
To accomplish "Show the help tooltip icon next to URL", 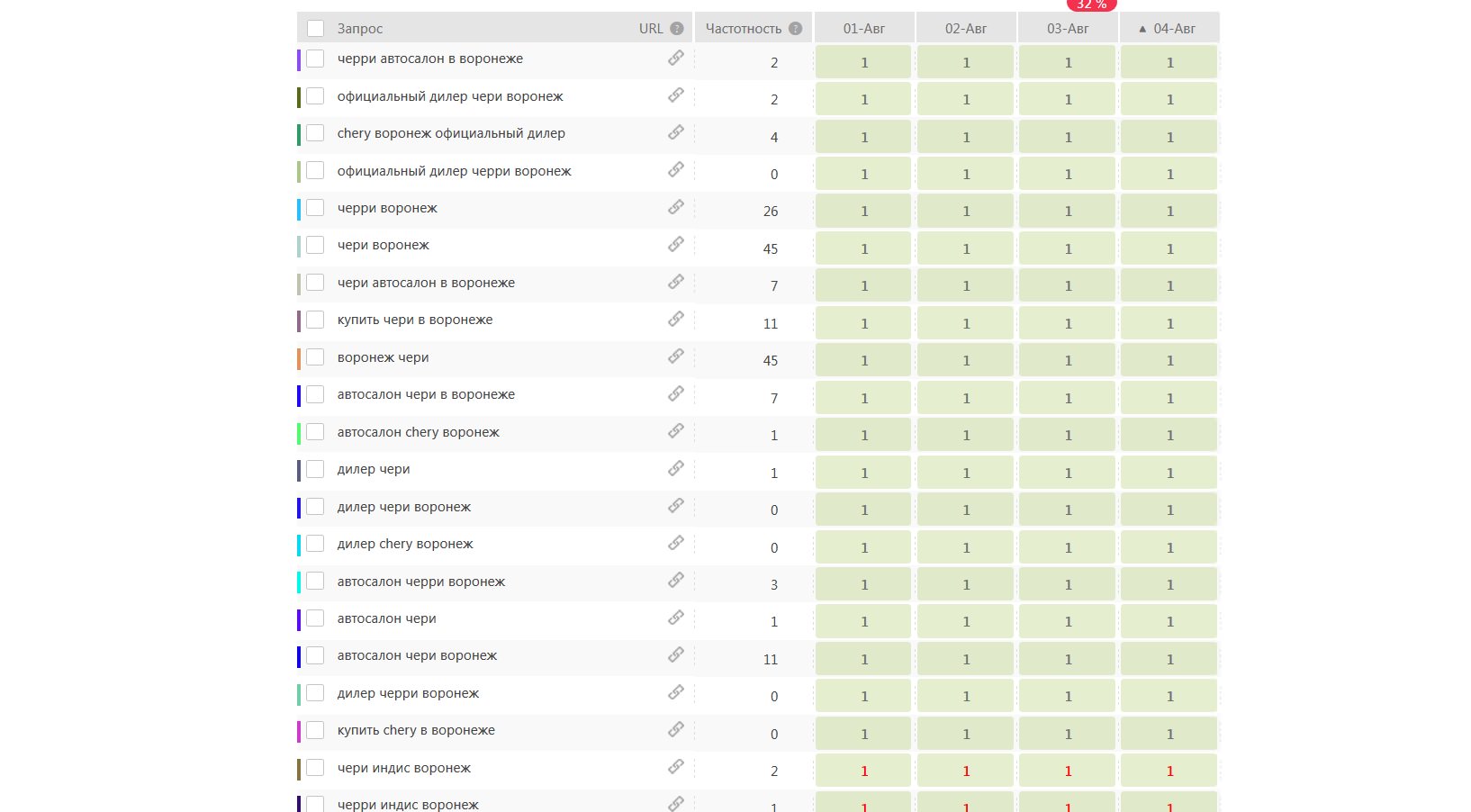I will pos(677,29).
